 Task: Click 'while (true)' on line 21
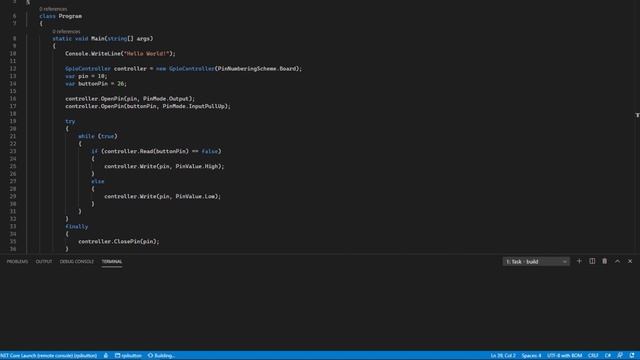tap(98, 136)
